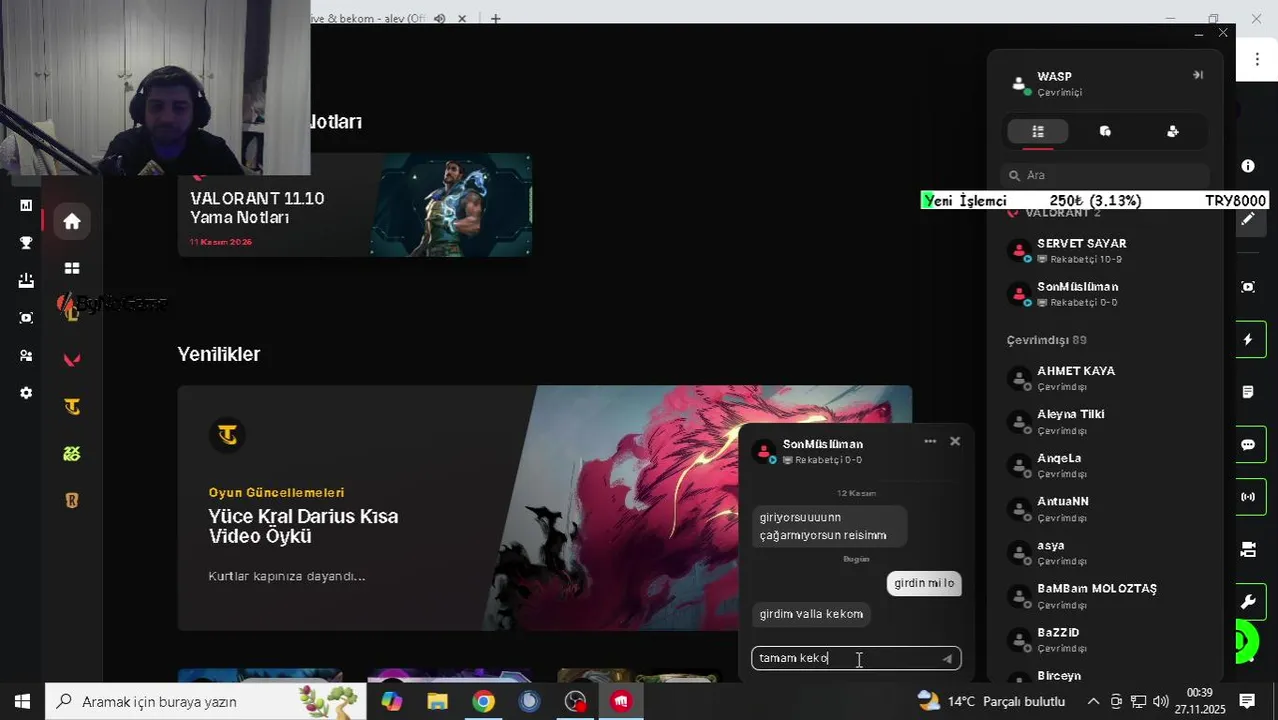
Task: Open a new browser tab
Action: click(495, 18)
